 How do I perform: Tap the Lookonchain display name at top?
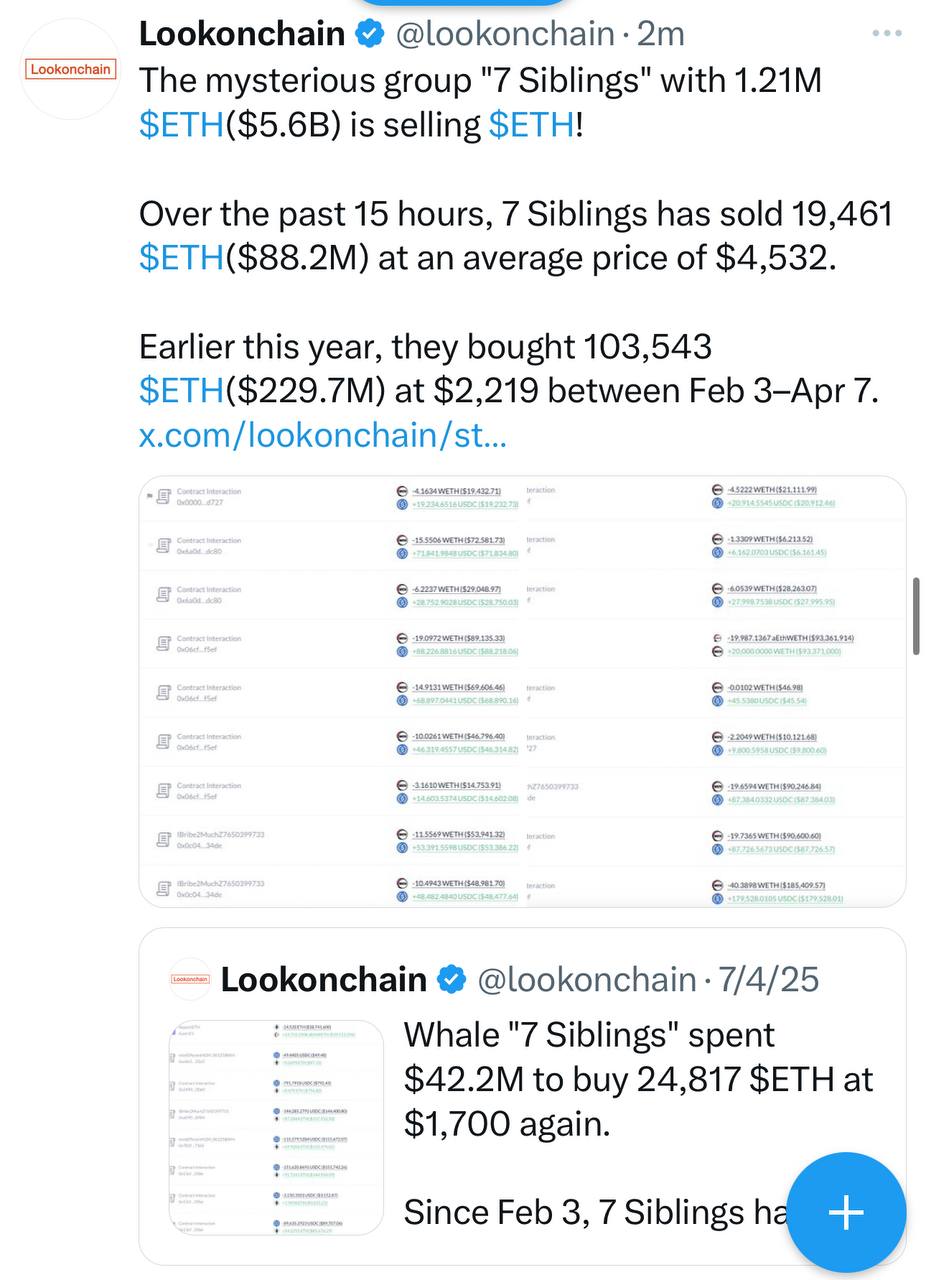[x=242, y=34]
